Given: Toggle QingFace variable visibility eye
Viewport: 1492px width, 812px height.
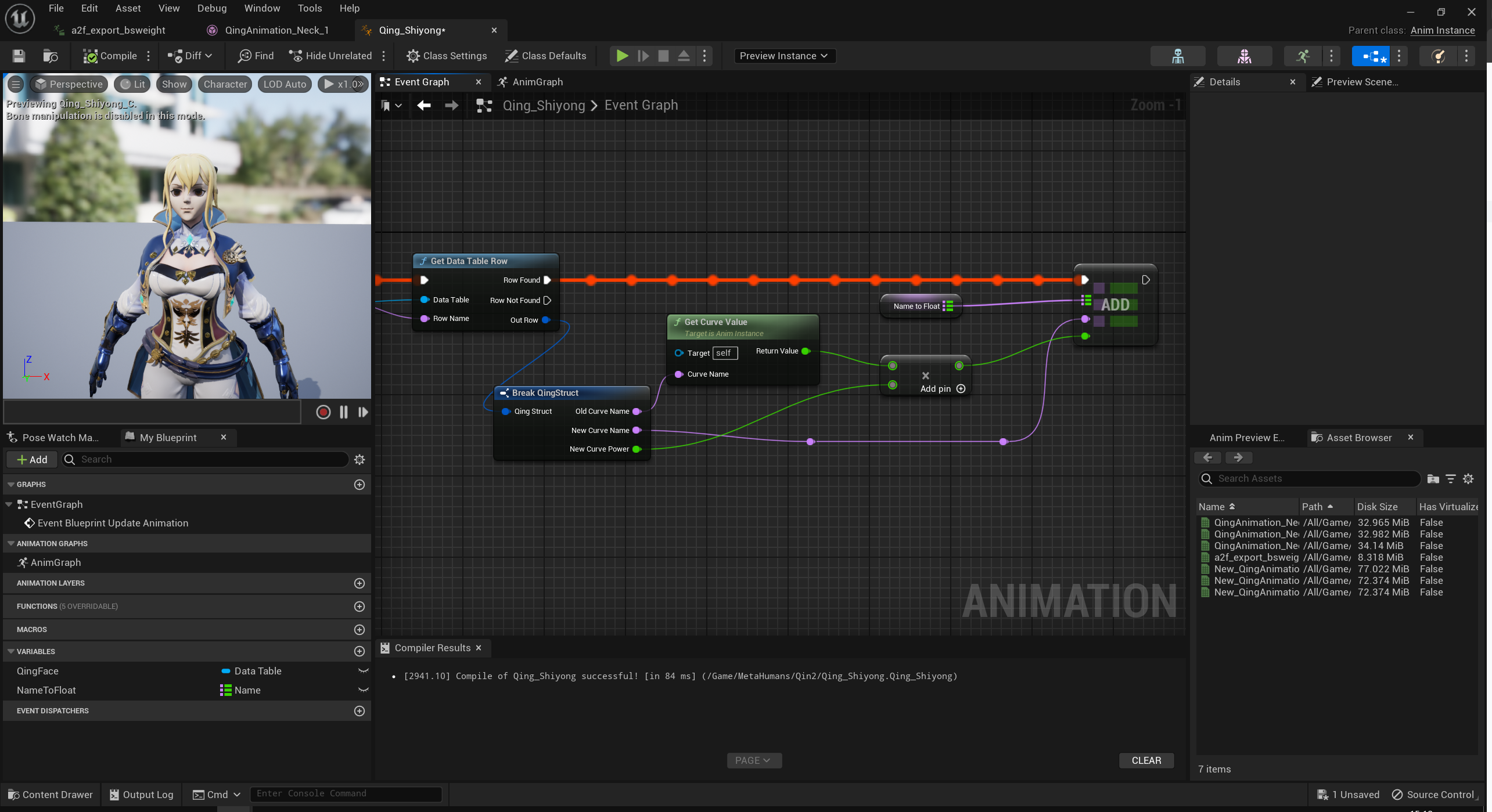Looking at the screenshot, I should point(364,671).
